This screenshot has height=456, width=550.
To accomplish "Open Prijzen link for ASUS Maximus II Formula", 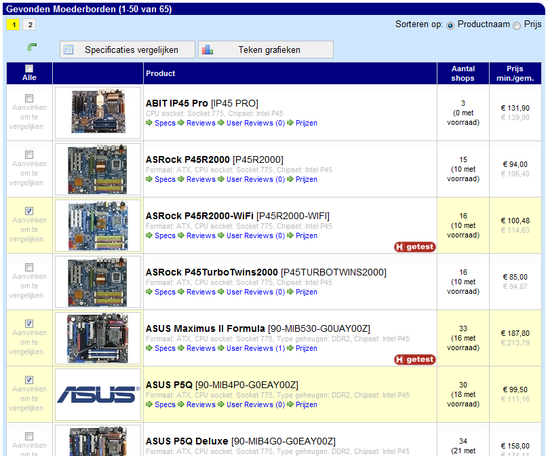I will point(306,348).
